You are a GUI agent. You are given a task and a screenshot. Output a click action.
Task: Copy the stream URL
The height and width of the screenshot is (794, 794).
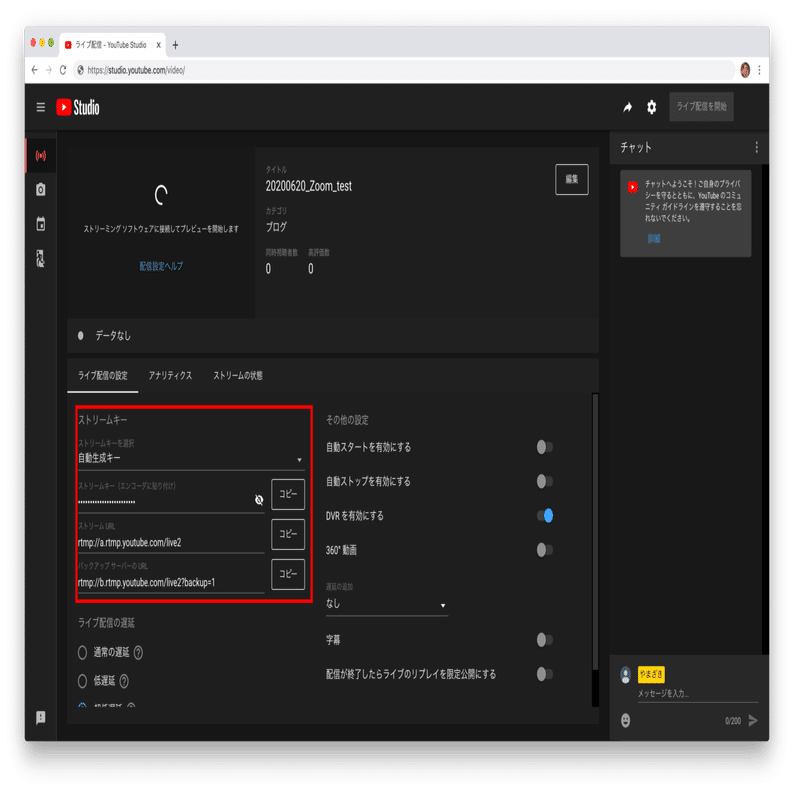[x=288, y=534]
